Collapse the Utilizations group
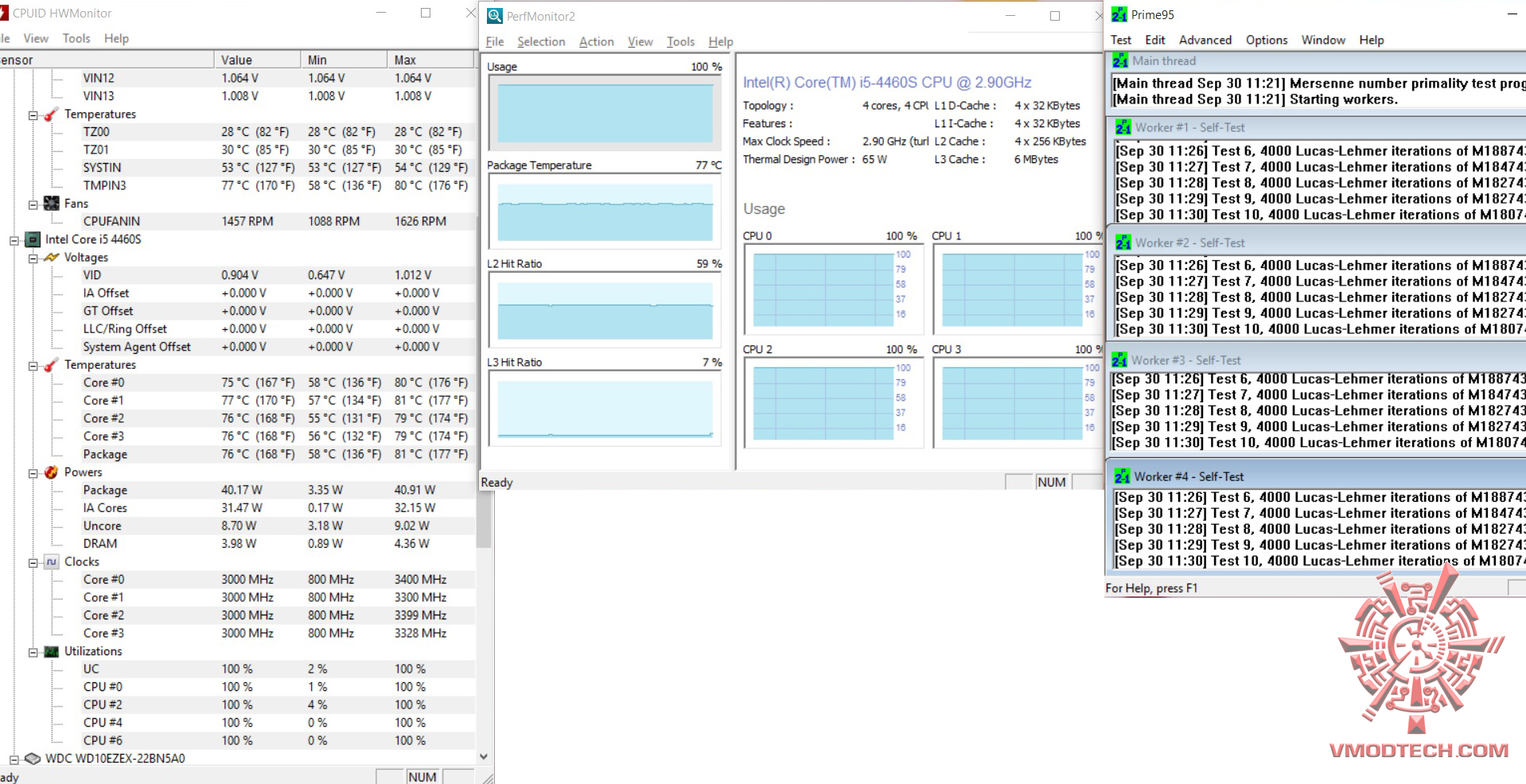The height and width of the screenshot is (784, 1526). pos(33,652)
